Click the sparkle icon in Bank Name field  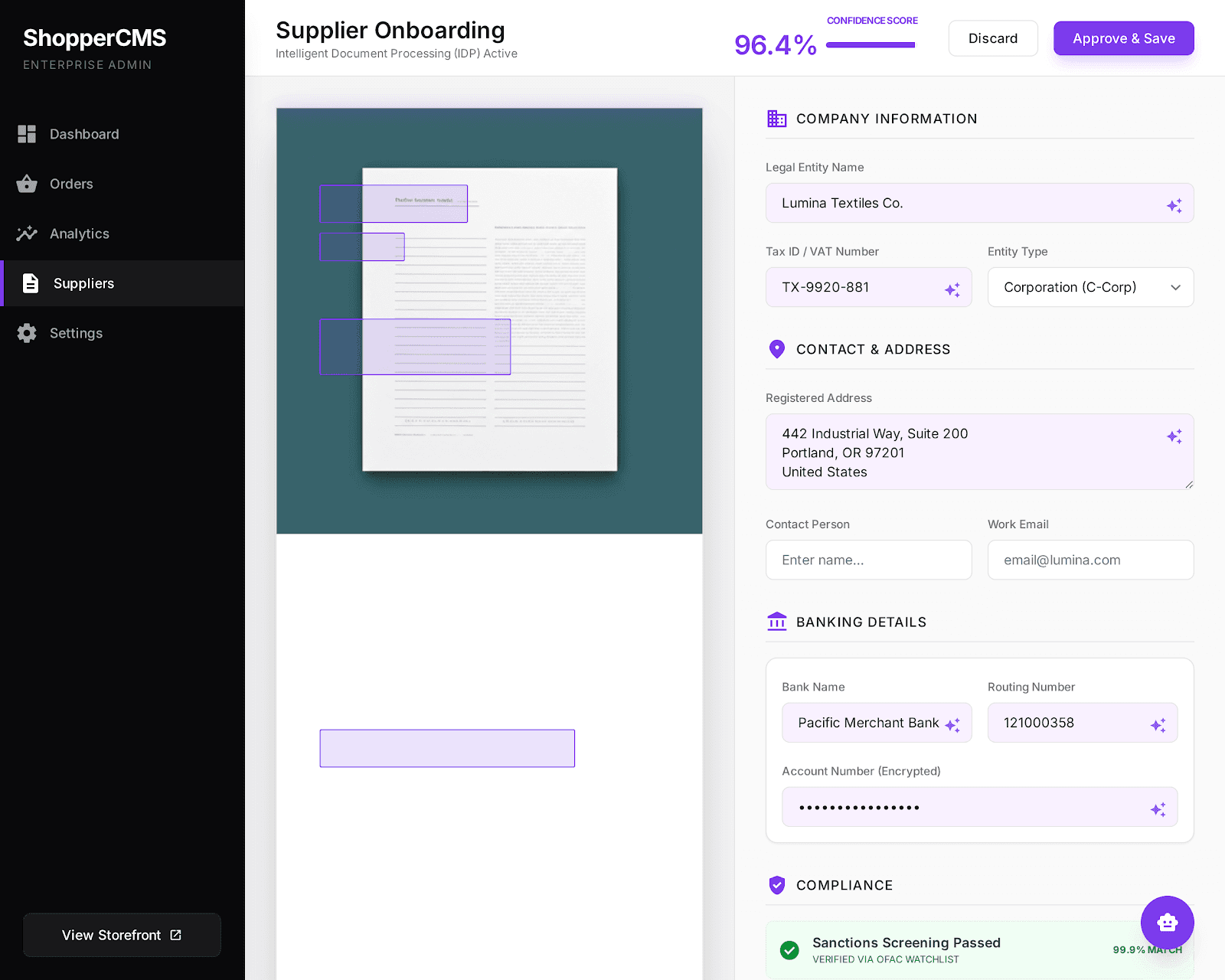tap(952, 724)
